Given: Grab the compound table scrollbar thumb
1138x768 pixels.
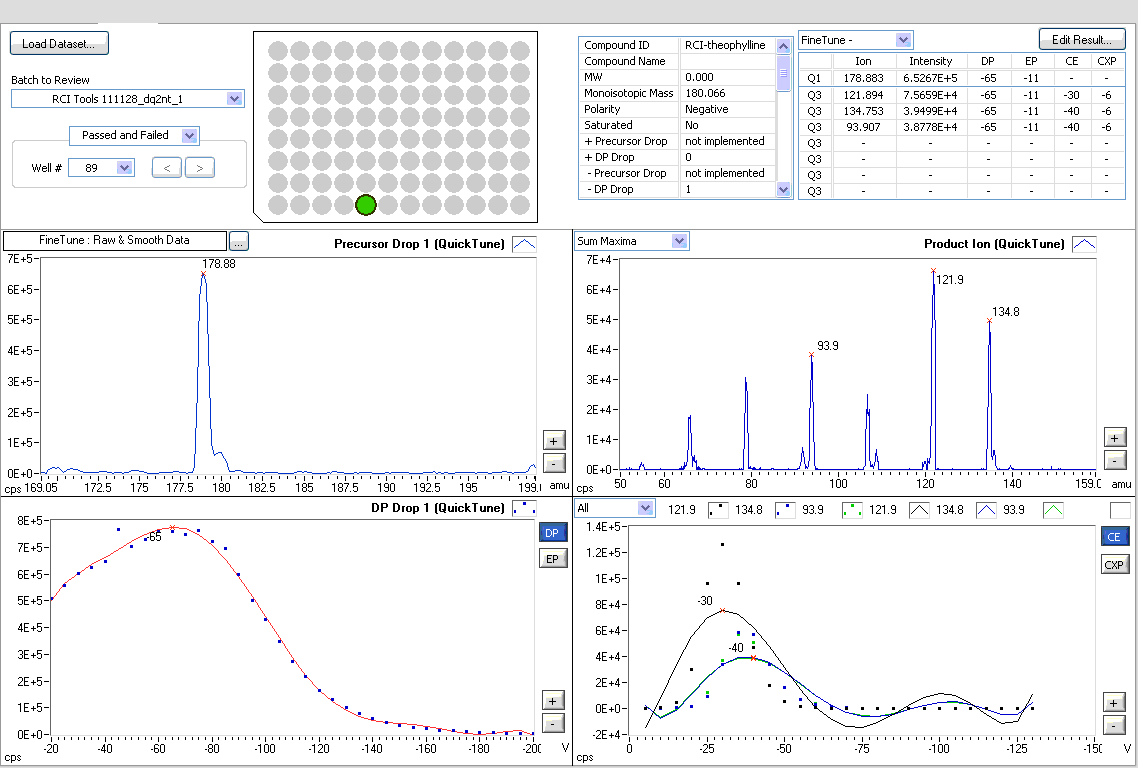Looking at the screenshot, I should [783, 73].
